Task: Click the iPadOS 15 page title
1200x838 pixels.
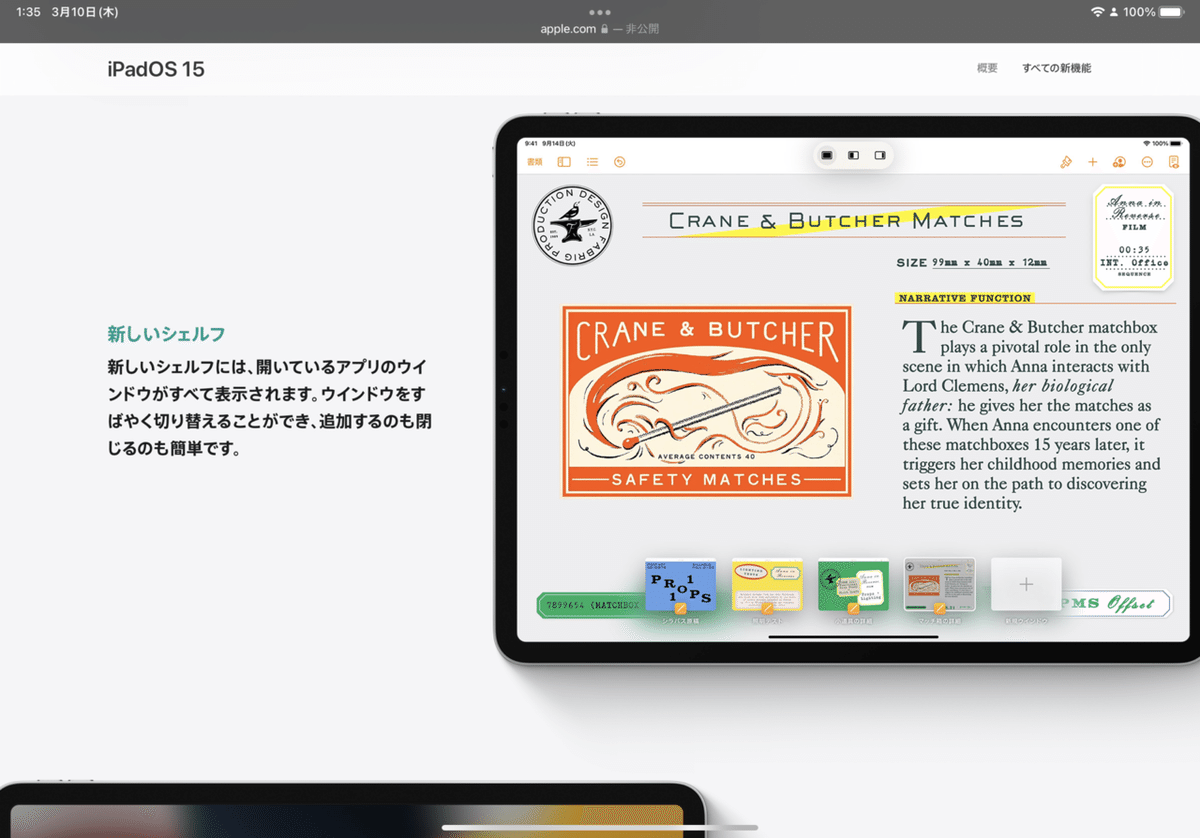Action: click(156, 69)
